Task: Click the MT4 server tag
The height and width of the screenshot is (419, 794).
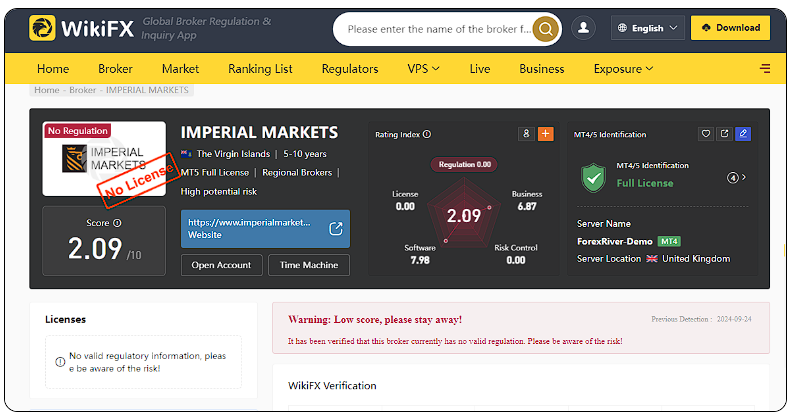Action: coord(669,241)
